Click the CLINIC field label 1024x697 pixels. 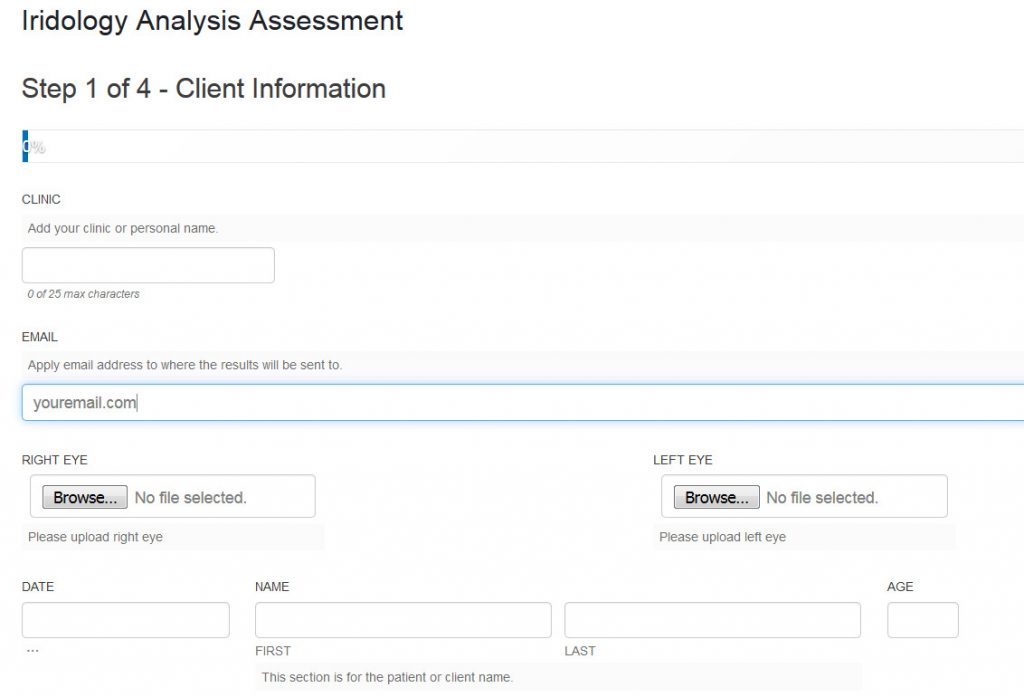(41, 199)
